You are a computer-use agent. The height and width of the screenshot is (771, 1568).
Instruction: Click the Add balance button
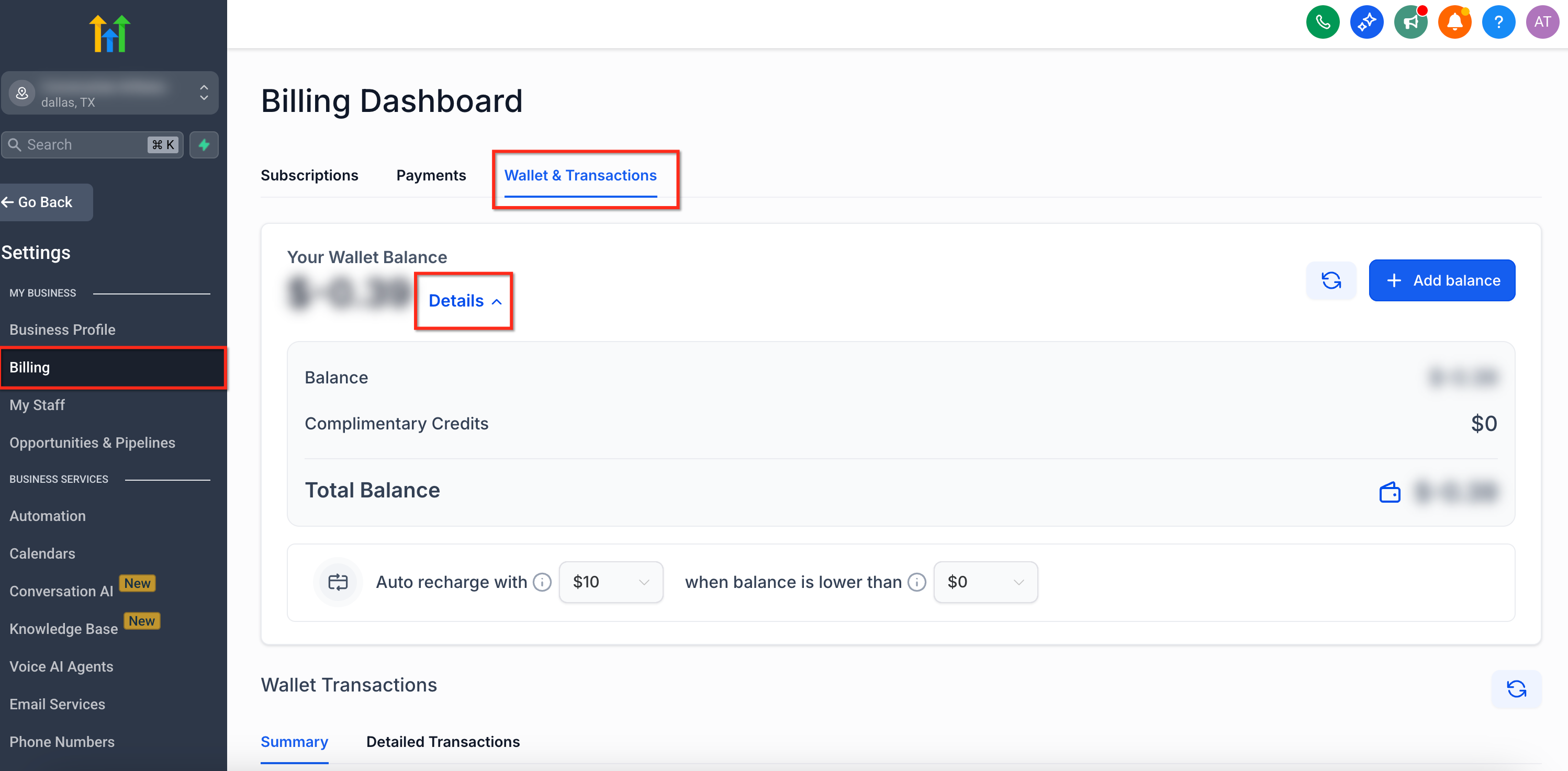[1441, 280]
